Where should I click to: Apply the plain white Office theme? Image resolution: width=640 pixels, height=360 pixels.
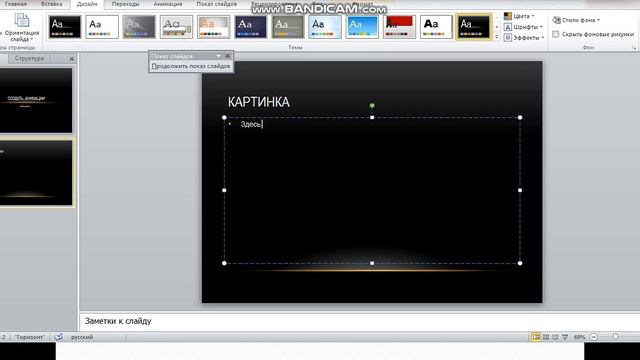[102, 27]
